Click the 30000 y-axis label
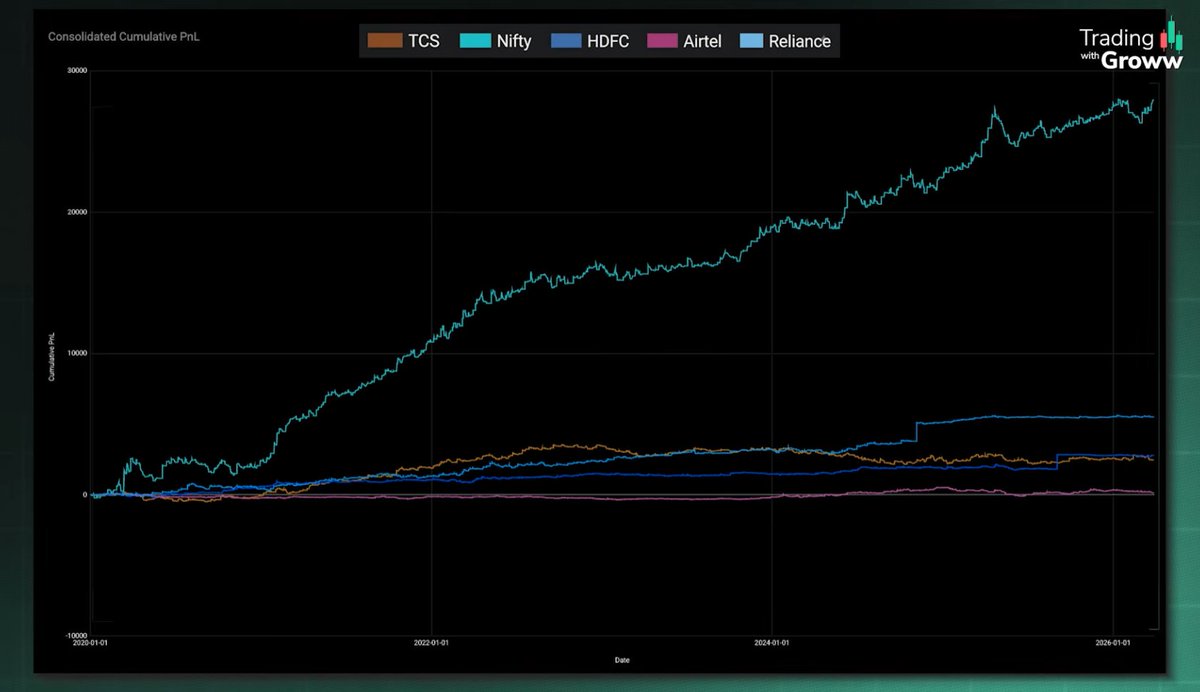The image size is (1200, 692). 77,70
